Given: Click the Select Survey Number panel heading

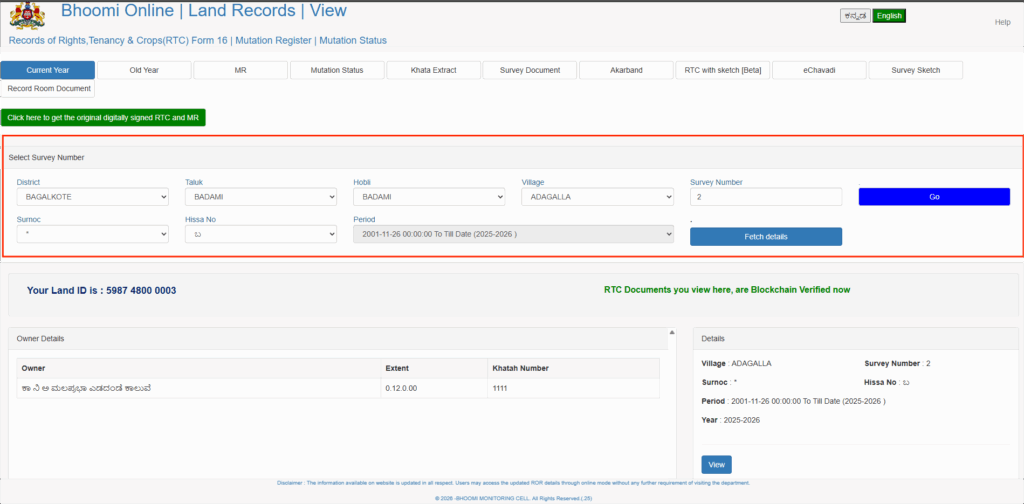Looking at the screenshot, I should 46,157.
